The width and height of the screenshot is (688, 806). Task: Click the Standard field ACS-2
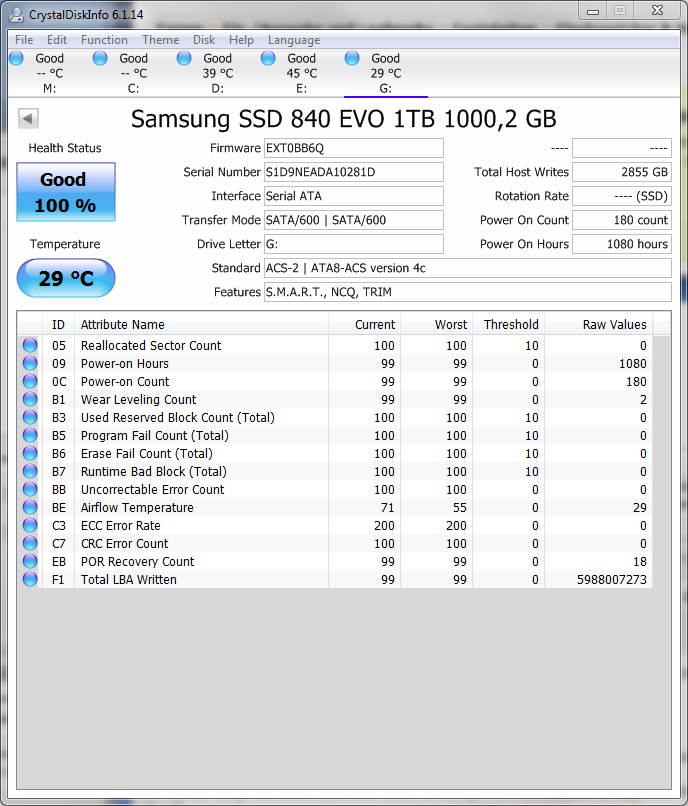tap(468, 268)
